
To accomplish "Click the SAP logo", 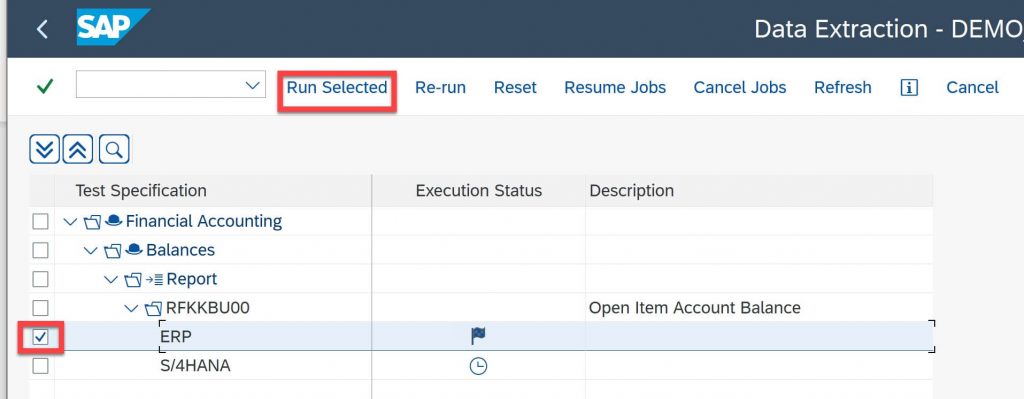I will coord(112,27).
